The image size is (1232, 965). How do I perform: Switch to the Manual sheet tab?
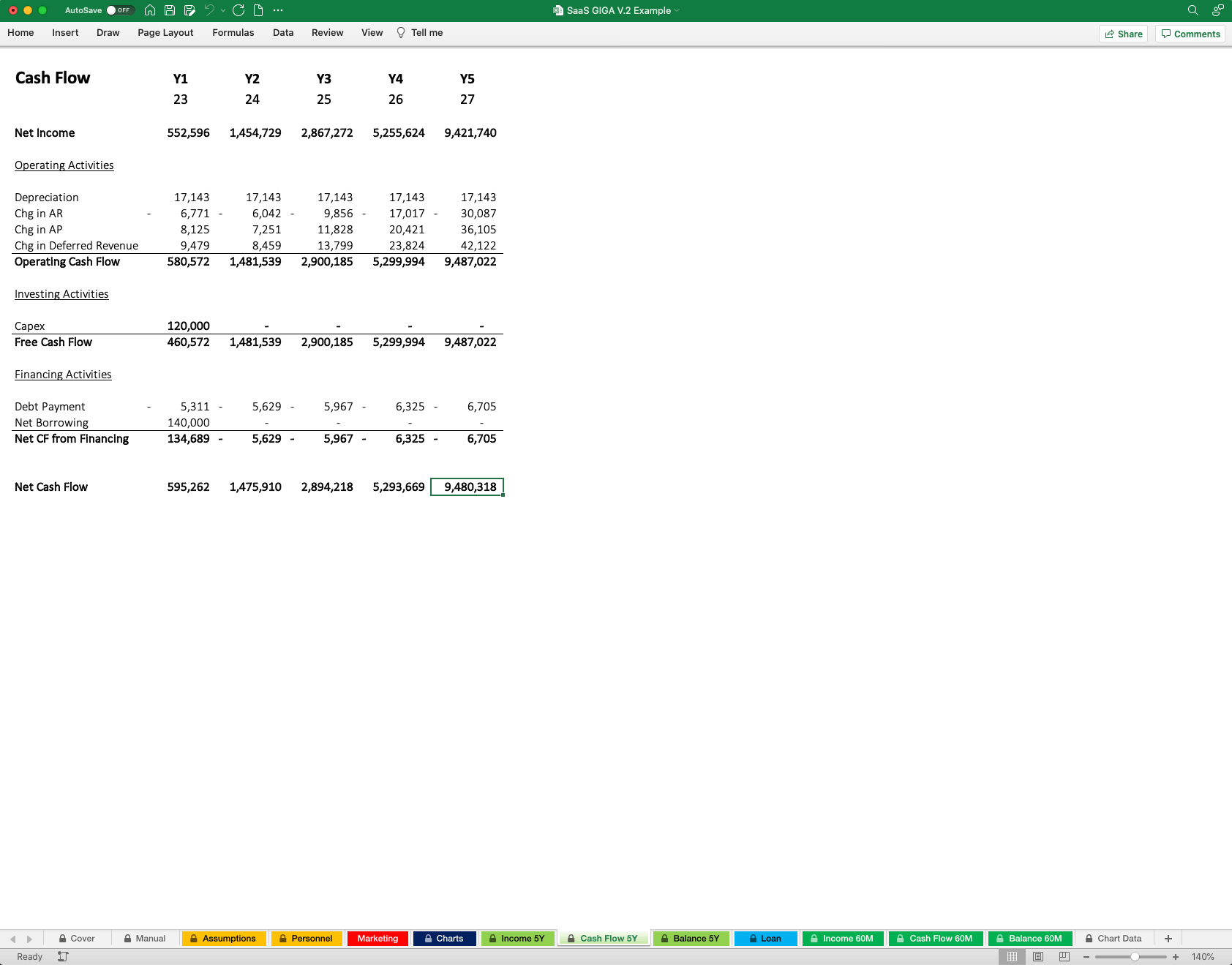[x=145, y=939]
